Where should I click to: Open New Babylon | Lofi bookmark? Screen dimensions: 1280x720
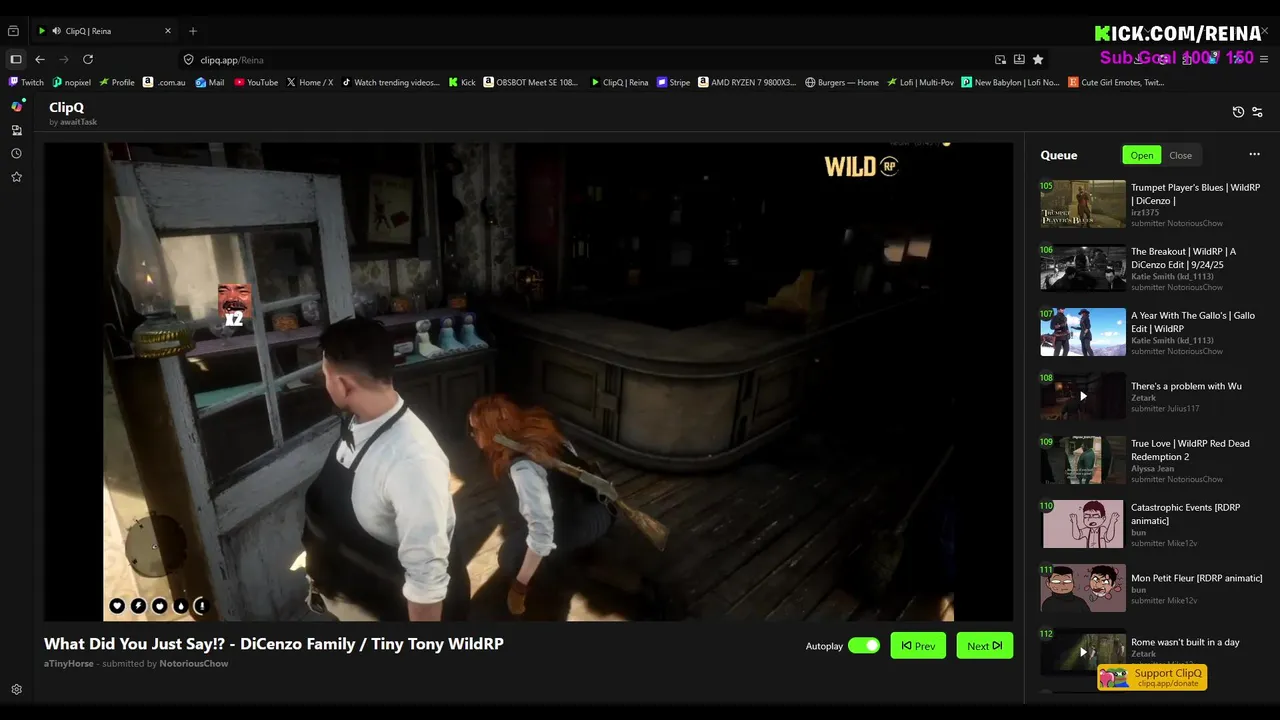point(1011,83)
